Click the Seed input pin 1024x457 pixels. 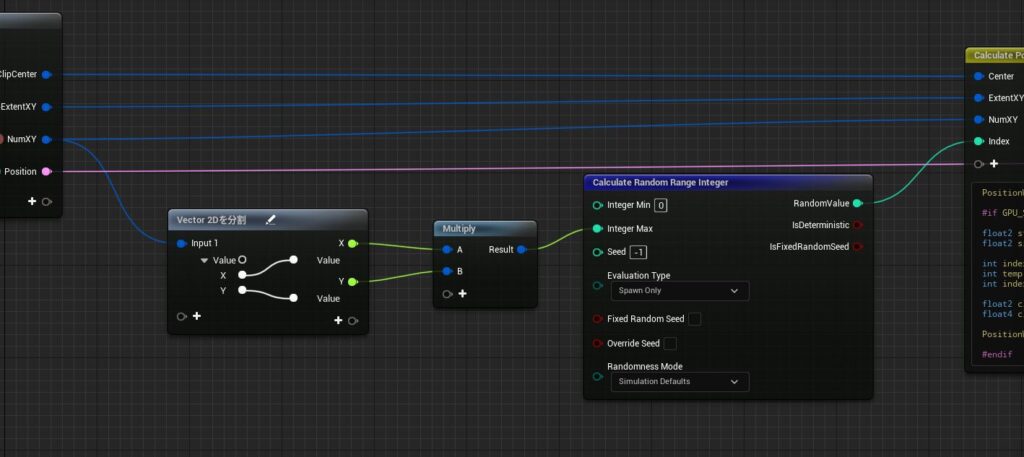point(597,252)
